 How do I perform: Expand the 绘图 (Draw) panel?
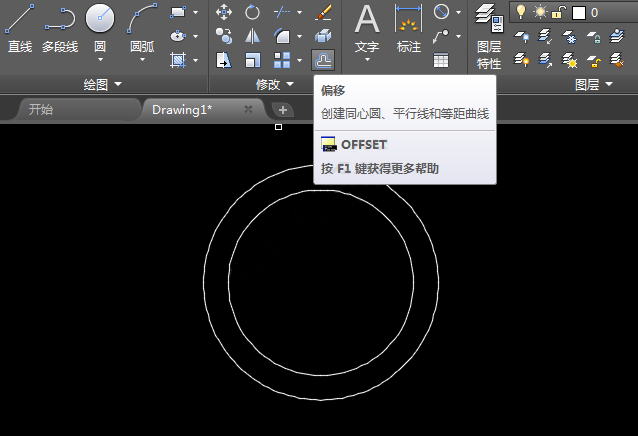pos(103,85)
